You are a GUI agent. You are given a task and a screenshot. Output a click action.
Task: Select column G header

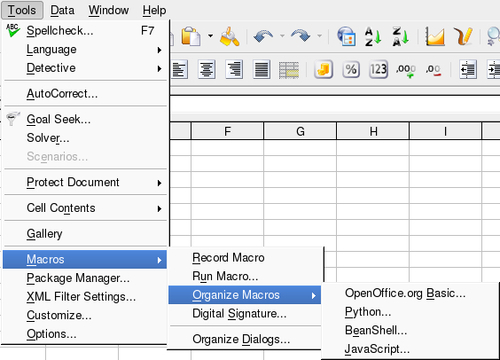(x=300, y=131)
